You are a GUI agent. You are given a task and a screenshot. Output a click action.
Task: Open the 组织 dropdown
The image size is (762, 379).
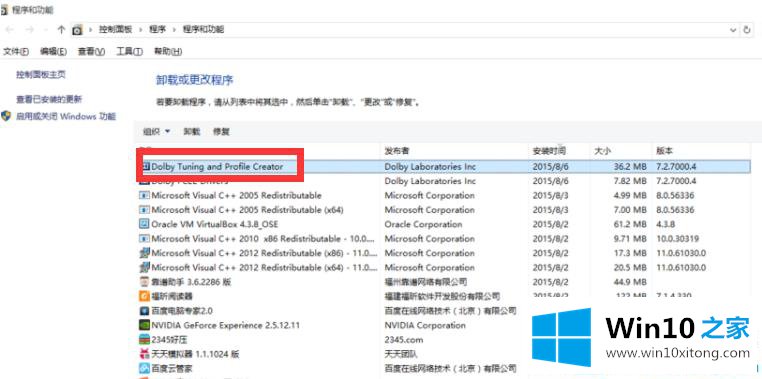tap(157, 131)
